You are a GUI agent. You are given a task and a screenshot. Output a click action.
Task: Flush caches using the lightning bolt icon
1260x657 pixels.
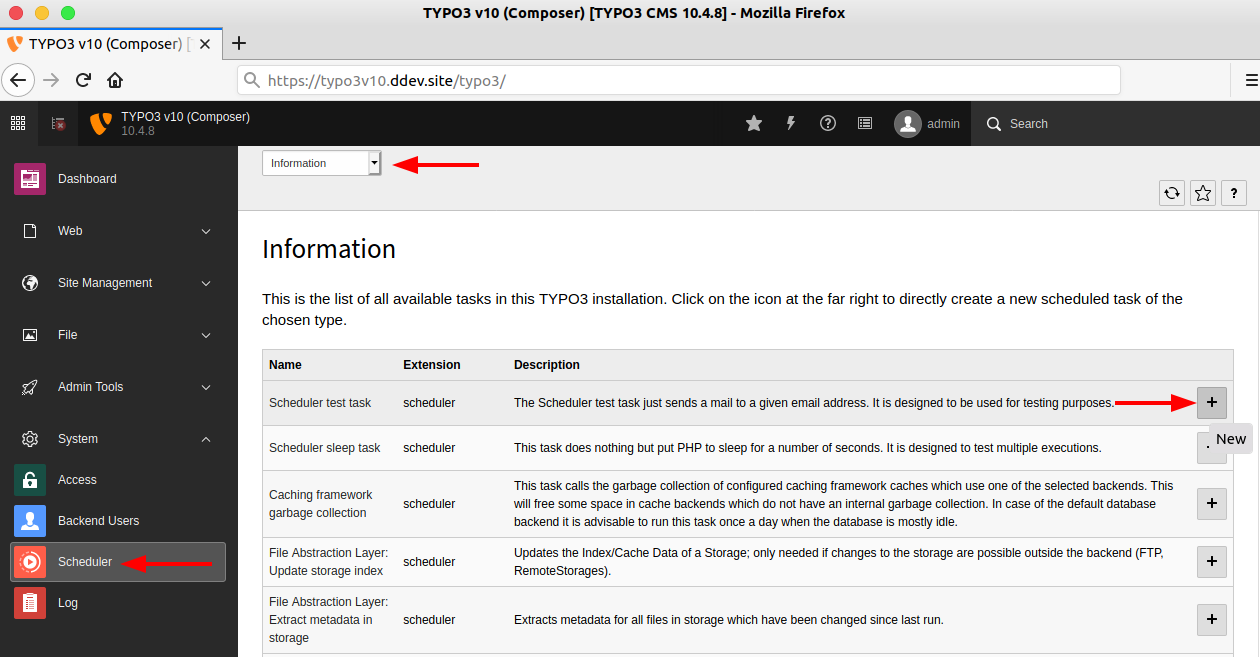(790, 122)
